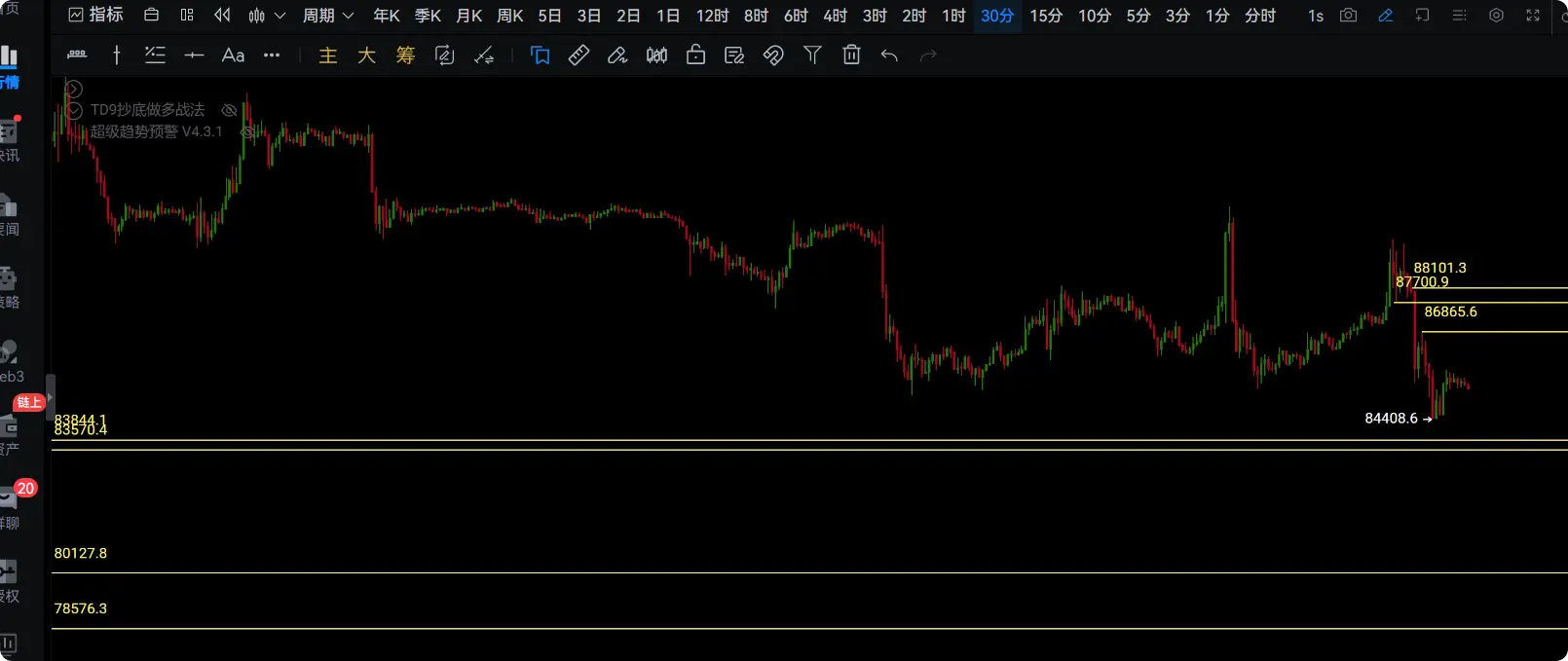Switch to 分时 intraday view

coord(1260,16)
